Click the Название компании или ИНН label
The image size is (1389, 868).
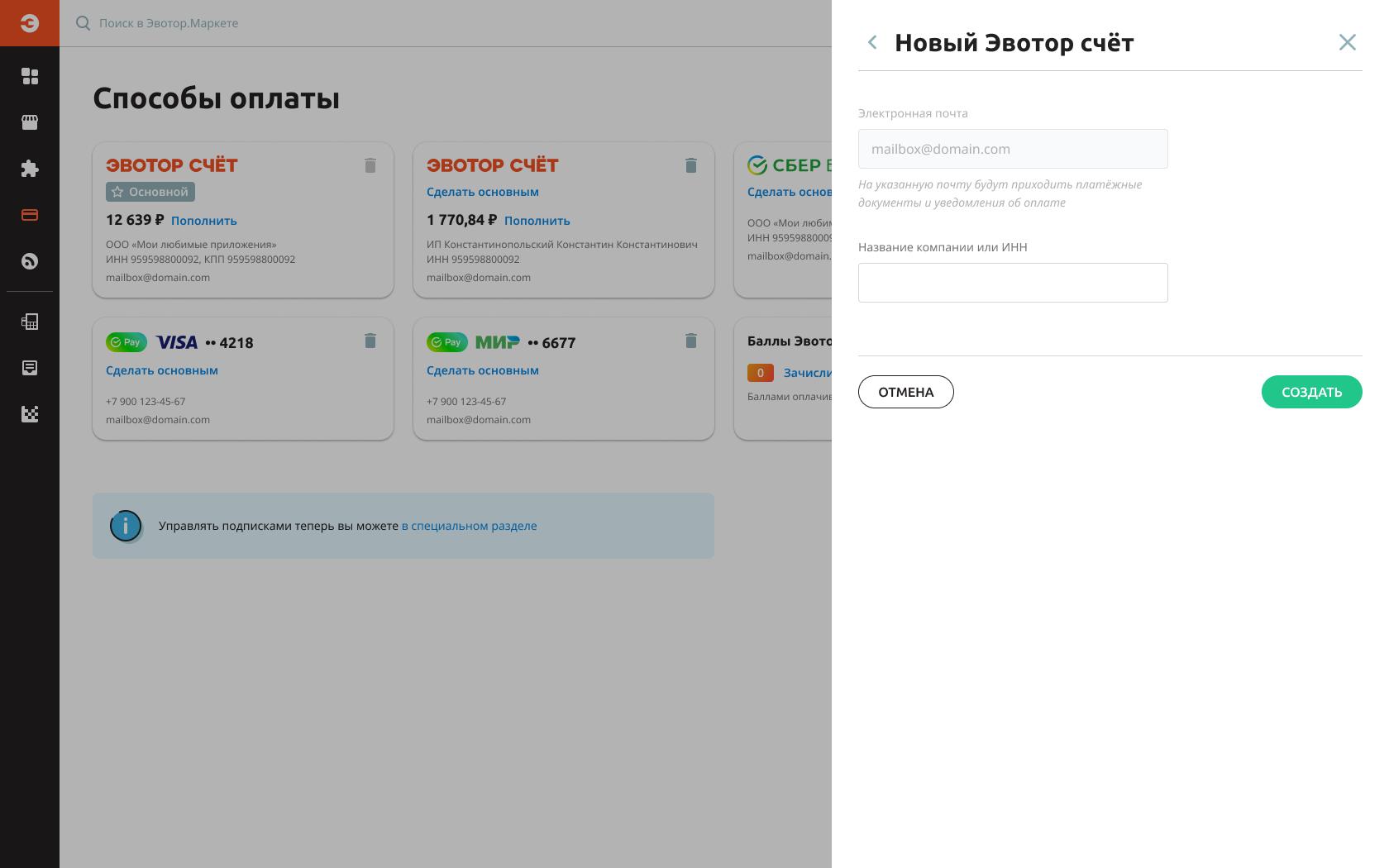tap(943, 247)
